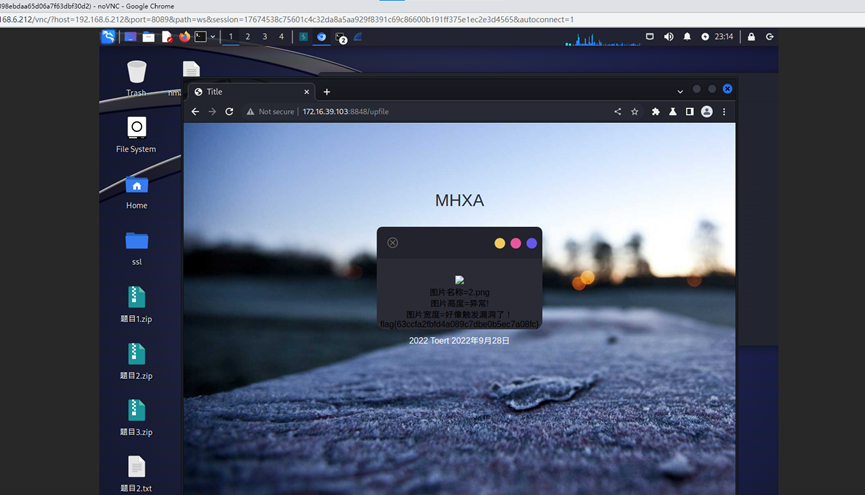
Task: Select the 题目2.txt file
Action: [136, 474]
